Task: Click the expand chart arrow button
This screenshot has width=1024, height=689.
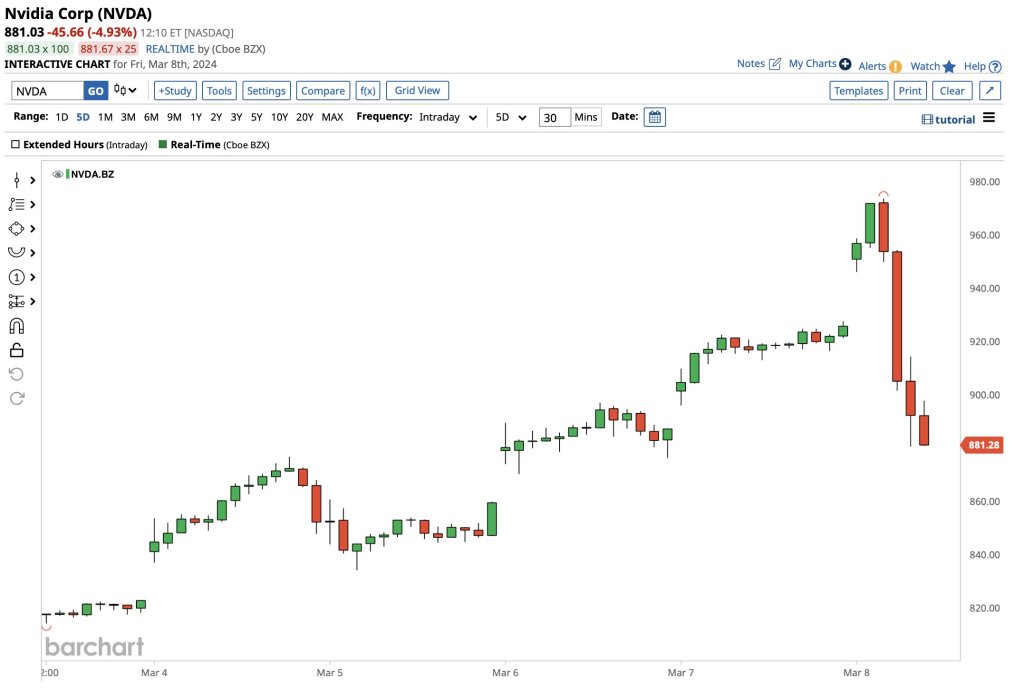Action: (988, 91)
